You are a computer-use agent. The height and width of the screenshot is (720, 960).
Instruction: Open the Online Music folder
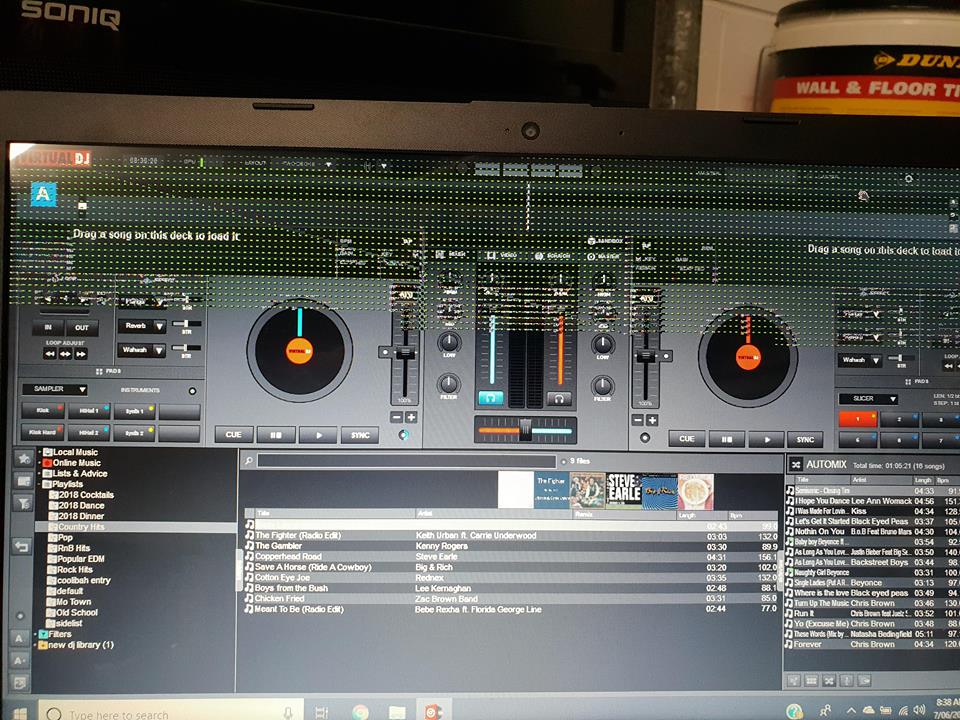(x=72, y=463)
